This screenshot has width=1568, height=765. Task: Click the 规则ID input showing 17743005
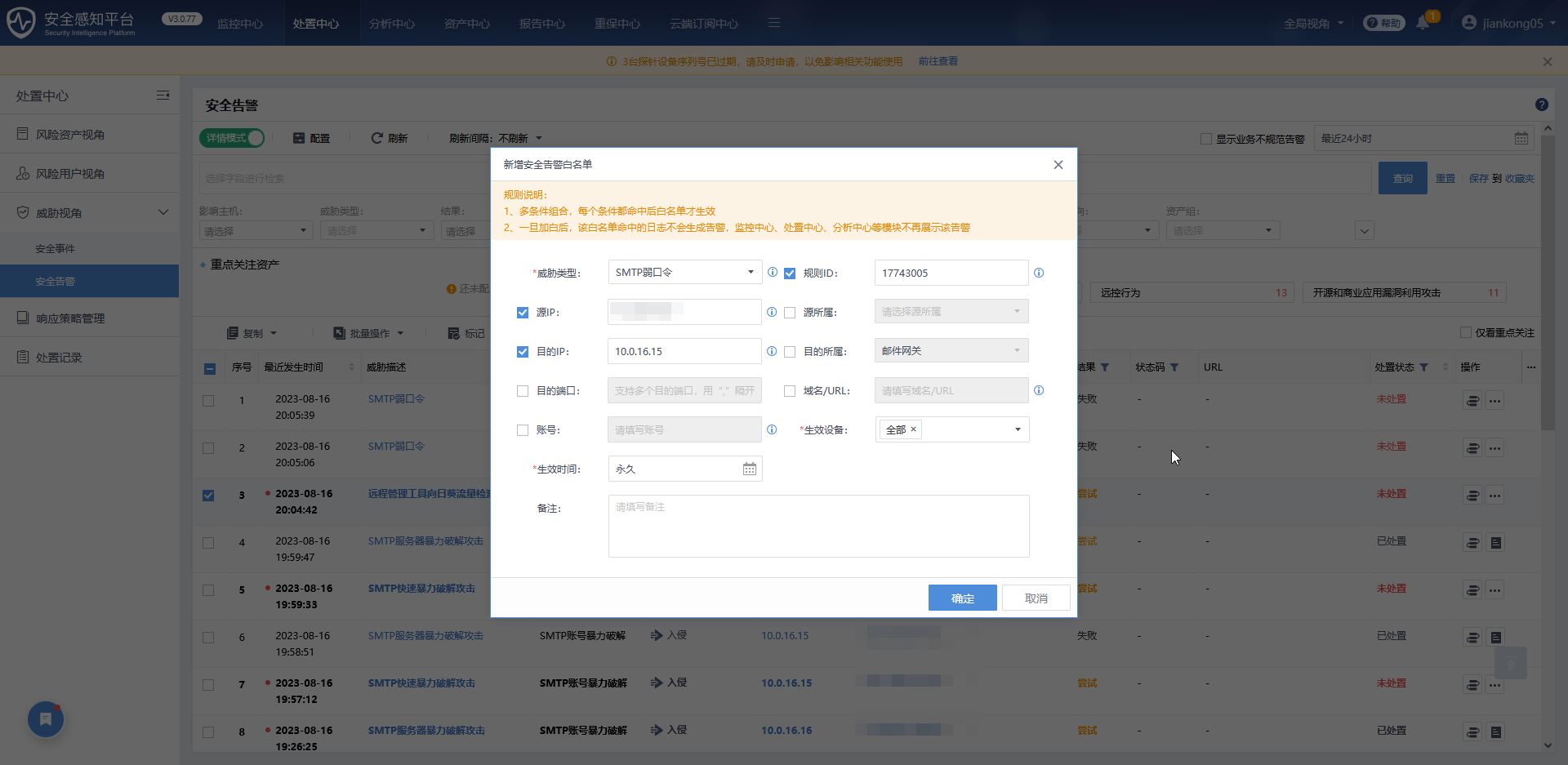tap(951, 273)
